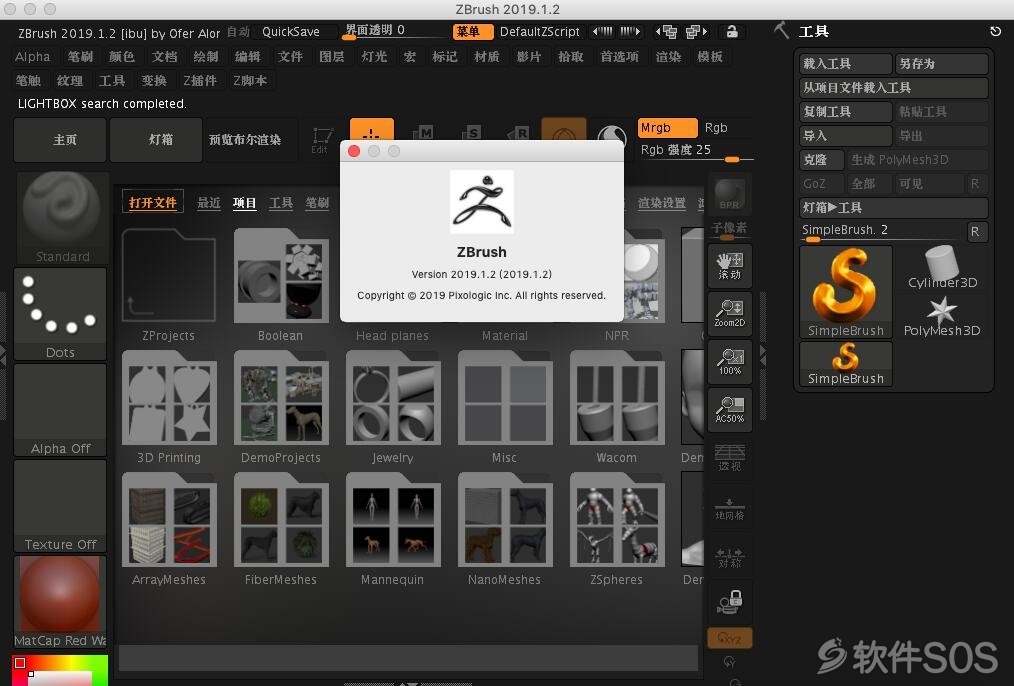Toggle perspective (透视) button
This screenshot has width=1014, height=686.
729,458
